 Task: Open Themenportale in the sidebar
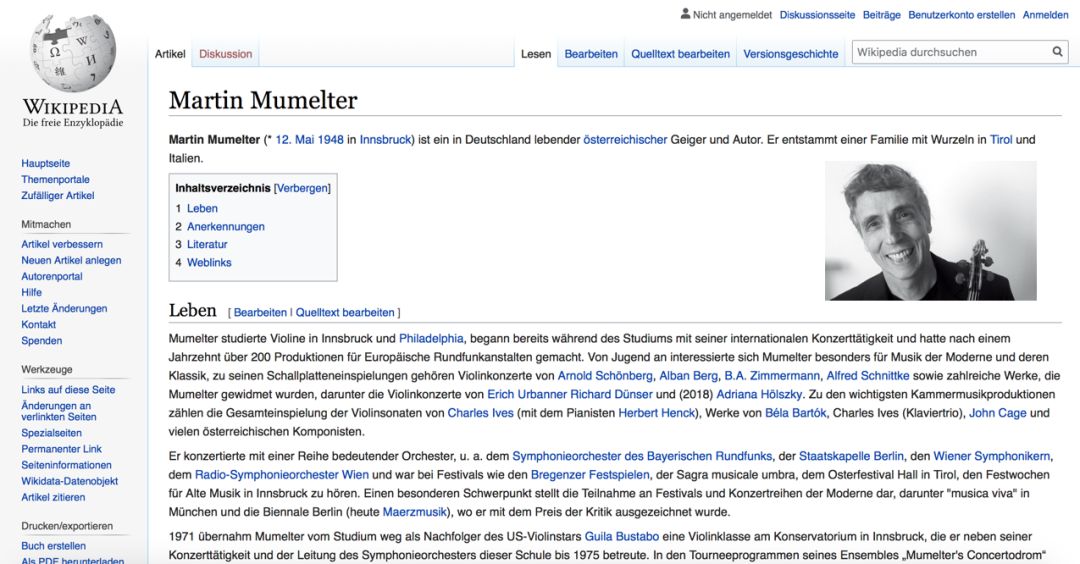55,179
